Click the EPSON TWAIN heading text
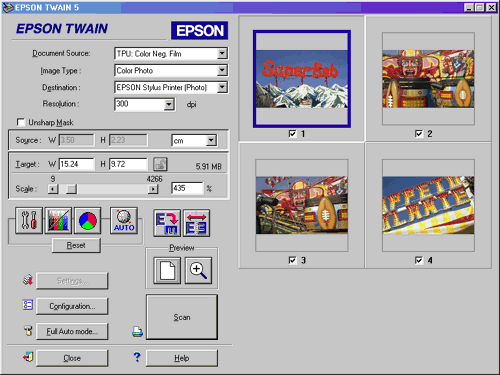 [x=62, y=29]
